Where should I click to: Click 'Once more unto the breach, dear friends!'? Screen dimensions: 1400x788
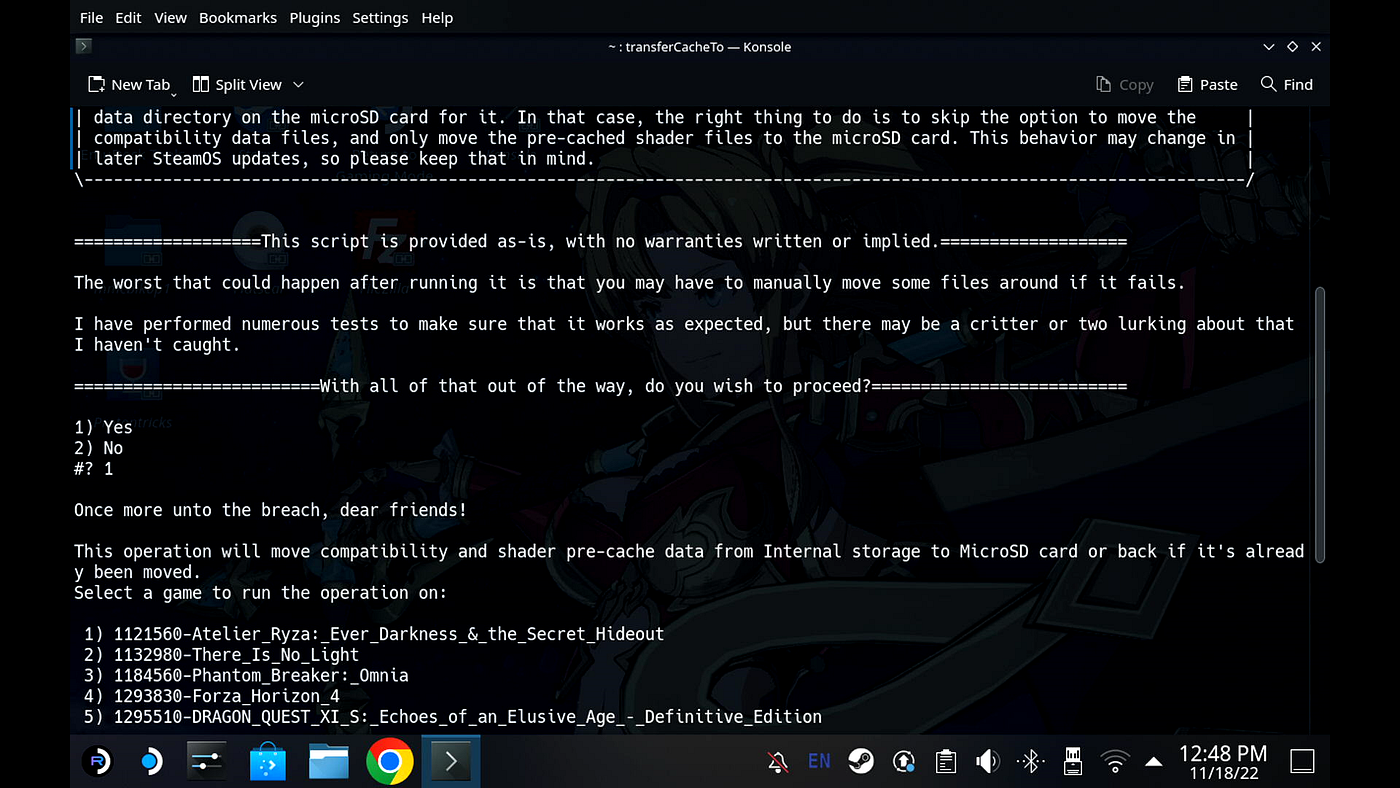pos(271,510)
